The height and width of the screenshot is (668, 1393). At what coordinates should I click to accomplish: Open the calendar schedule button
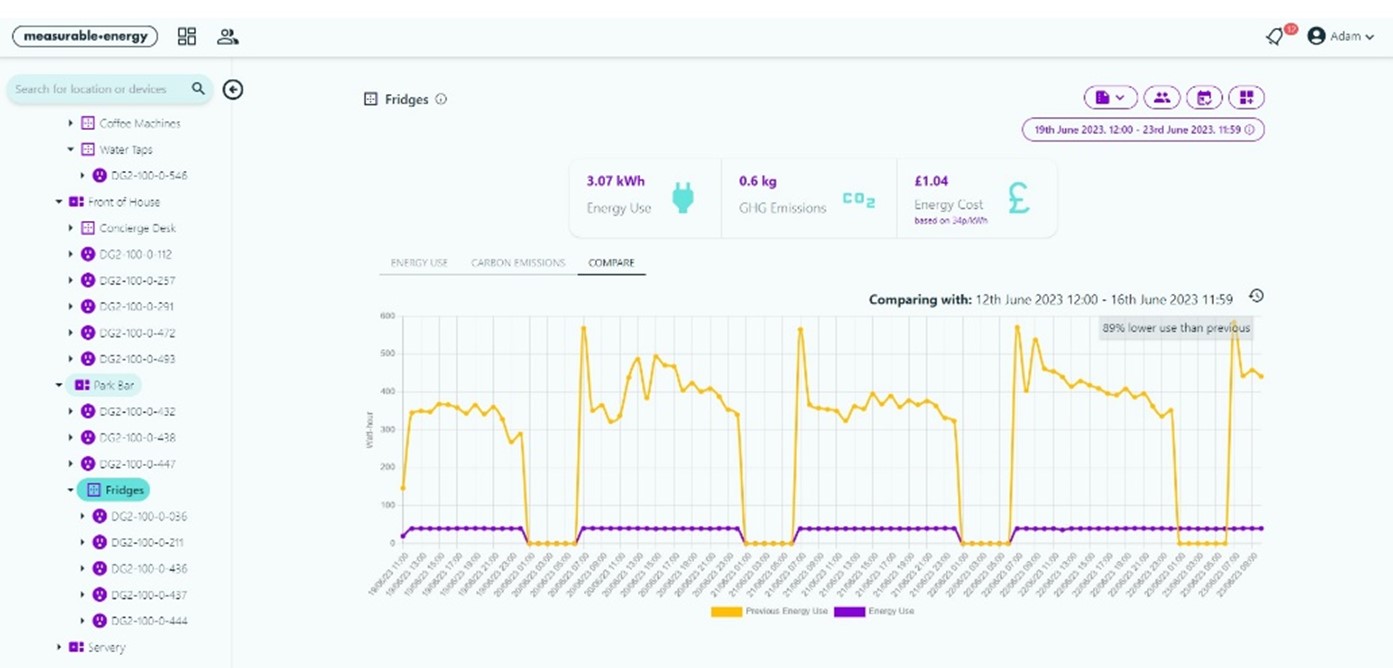click(1204, 97)
